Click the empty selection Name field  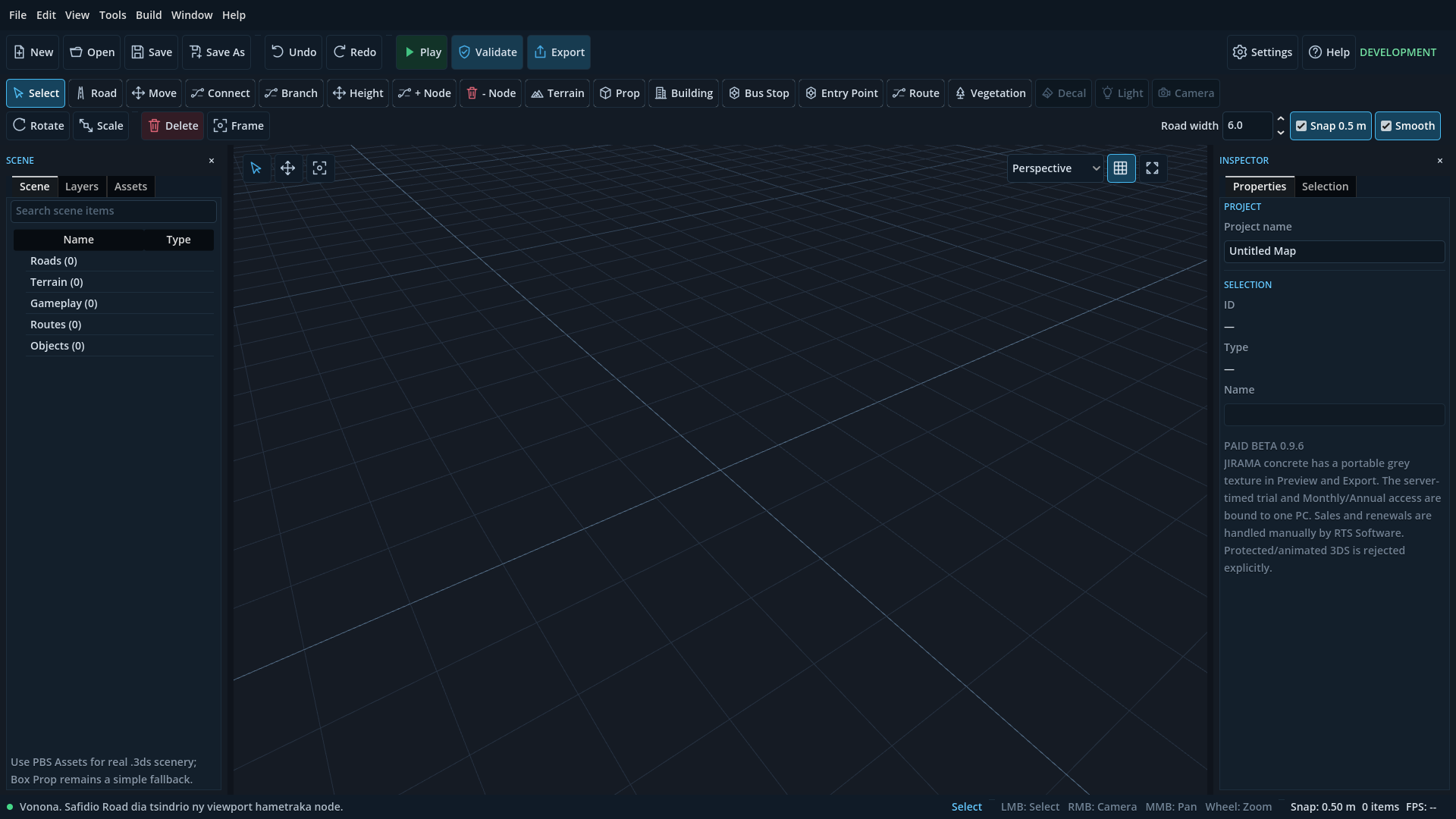(1334, 415)
